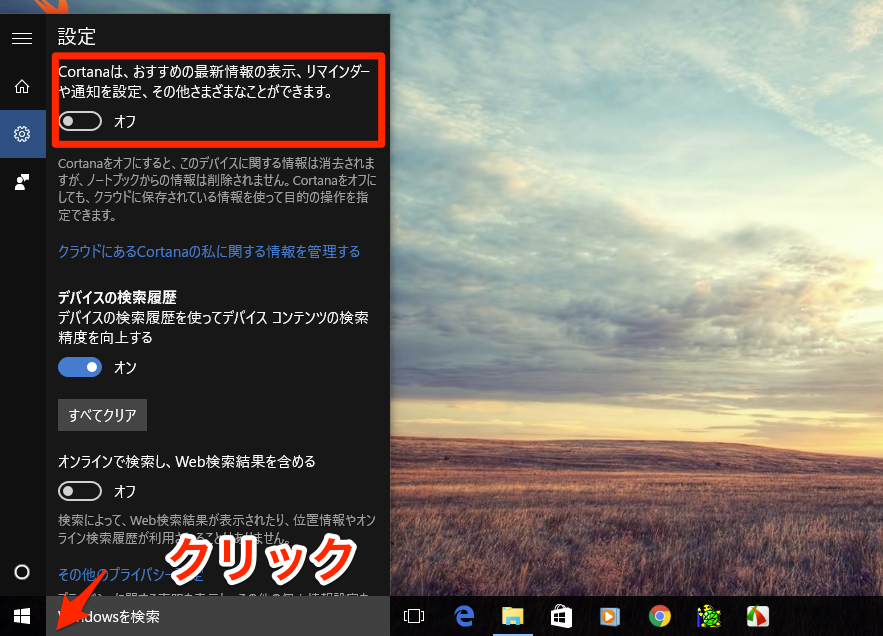883x636 pixels.
Task: Open File Explorer from taskbar
Action: point(512,616)
